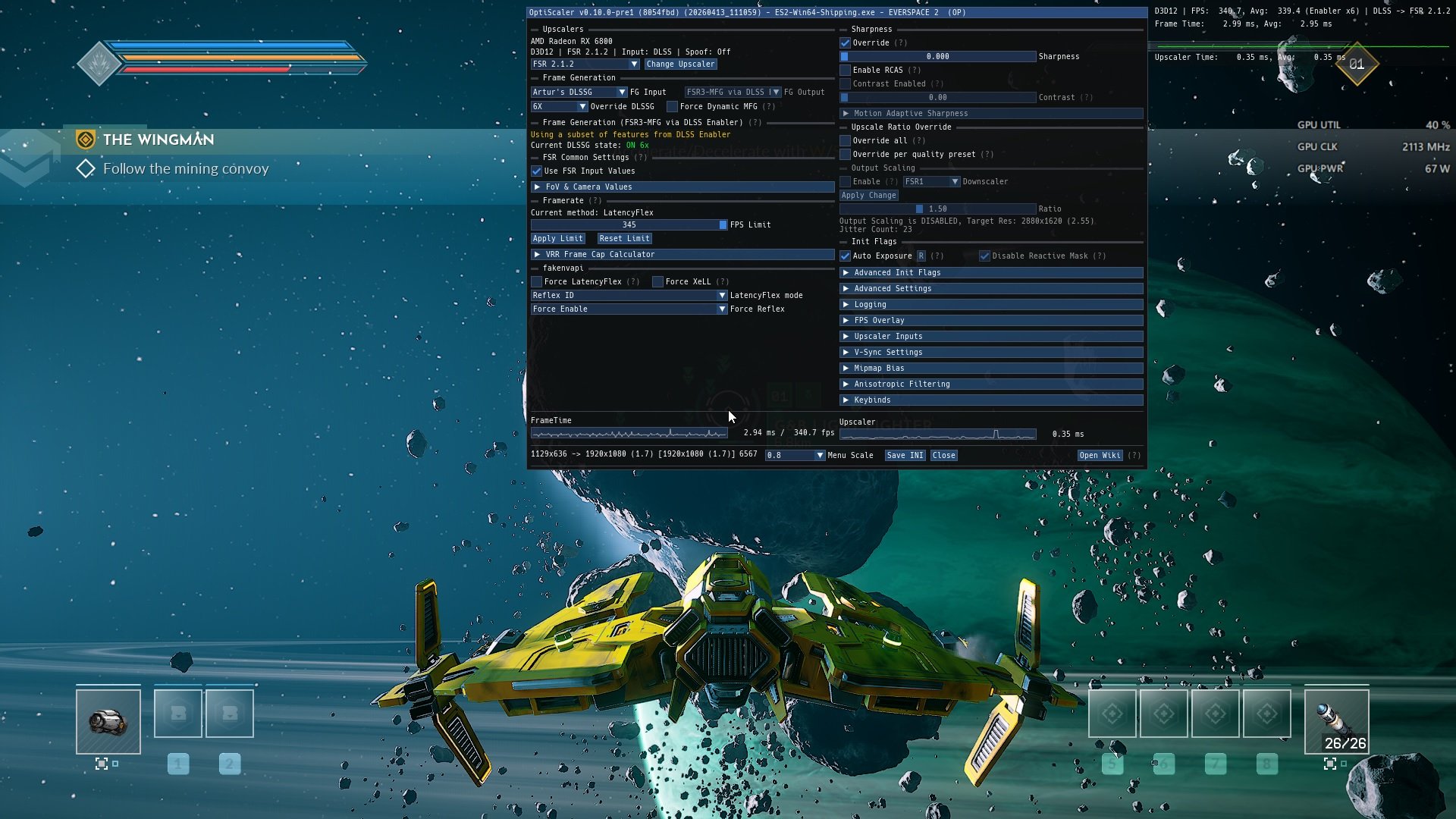Click the FPS Limit slider
Viewport: 1456px width, 819px height.
point(629,225)
